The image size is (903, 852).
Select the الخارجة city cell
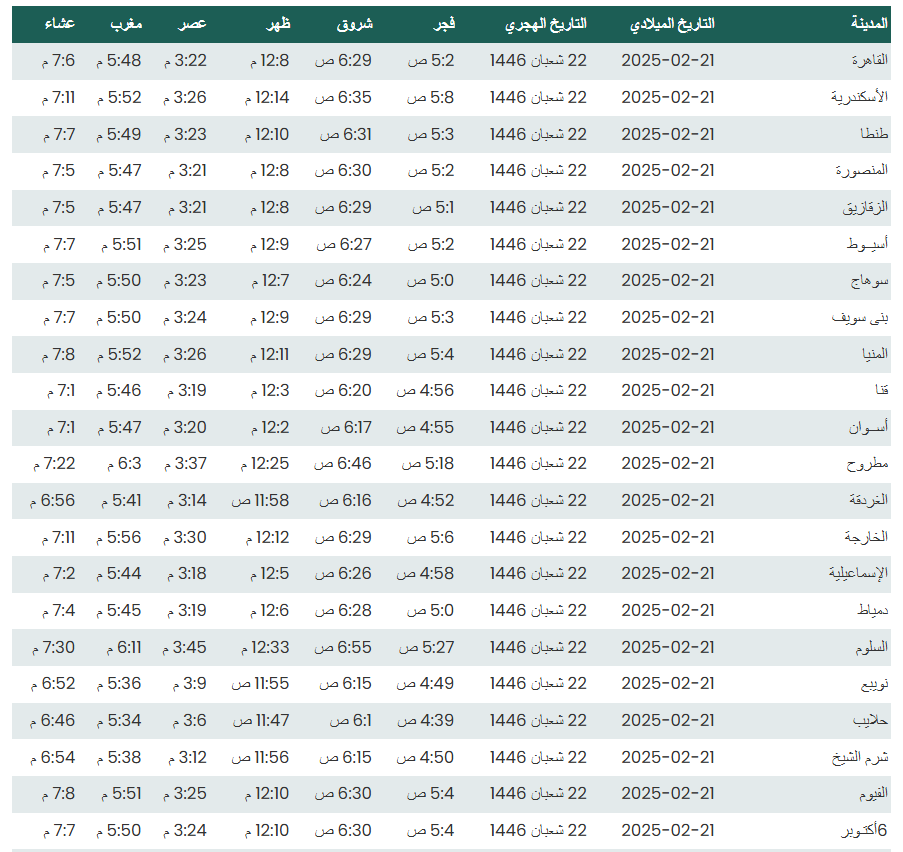pyautogui.click(x=866, y=537)
